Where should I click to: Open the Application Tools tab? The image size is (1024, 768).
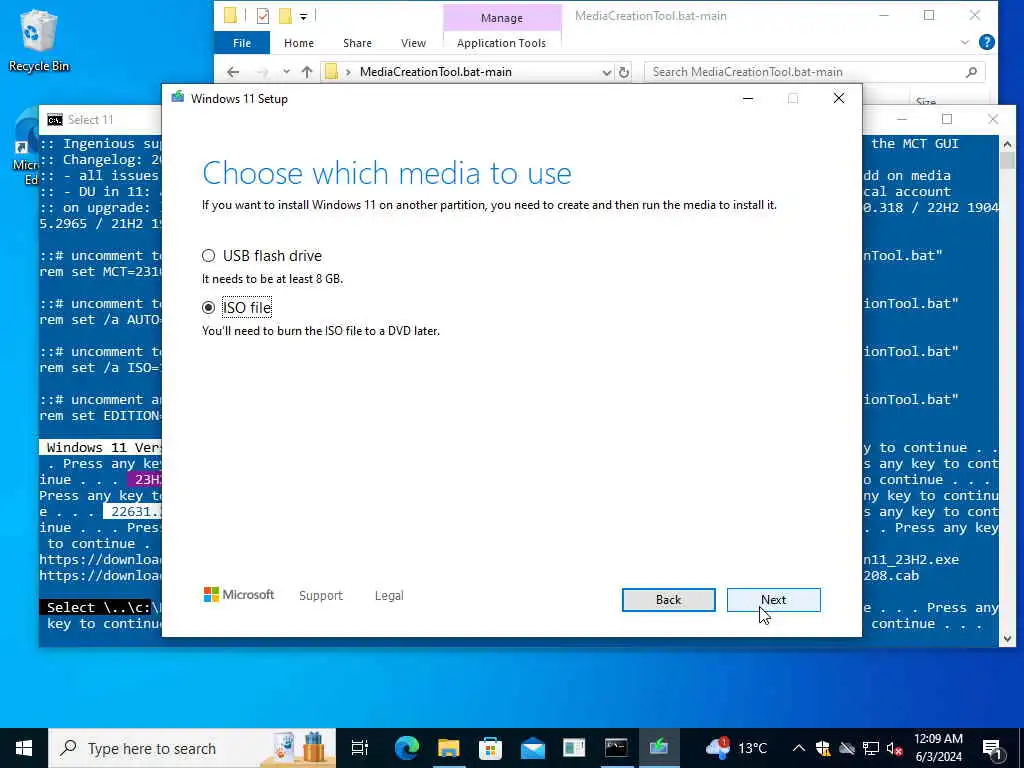(501, 43)
